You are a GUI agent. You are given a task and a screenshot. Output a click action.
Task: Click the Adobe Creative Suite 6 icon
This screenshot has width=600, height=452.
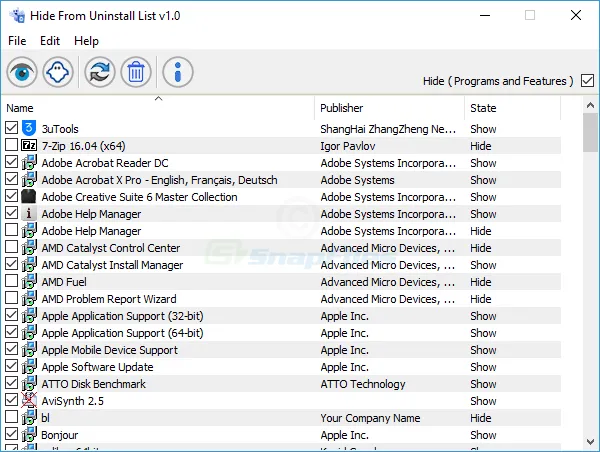coord(29,196)
